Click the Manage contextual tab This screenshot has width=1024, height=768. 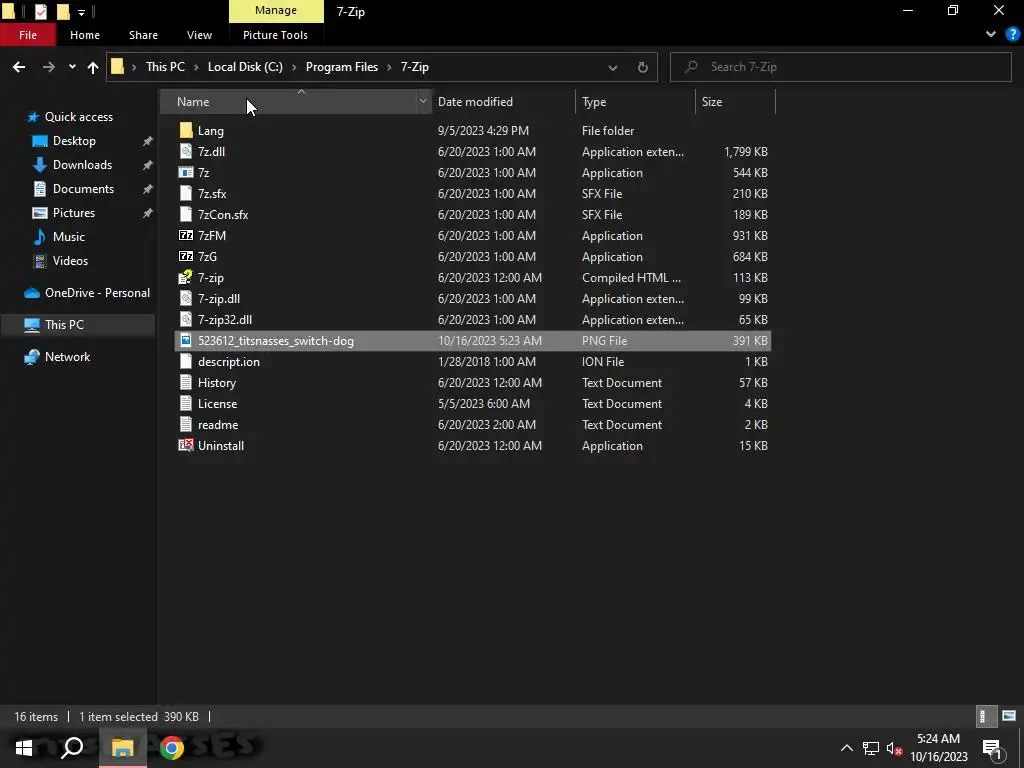tap(276, 10)
